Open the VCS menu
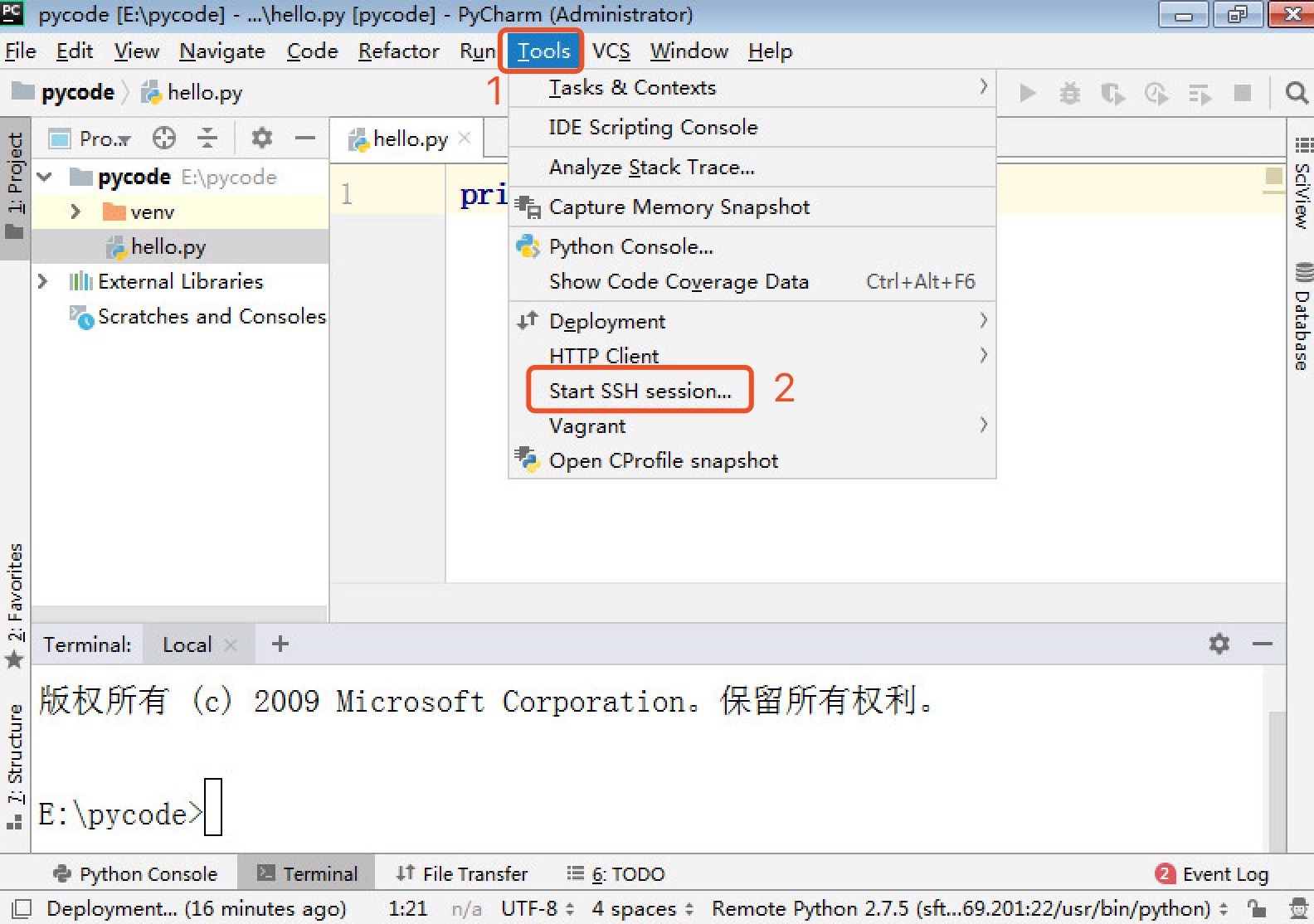1314x924 pixels. pos(611,51)
